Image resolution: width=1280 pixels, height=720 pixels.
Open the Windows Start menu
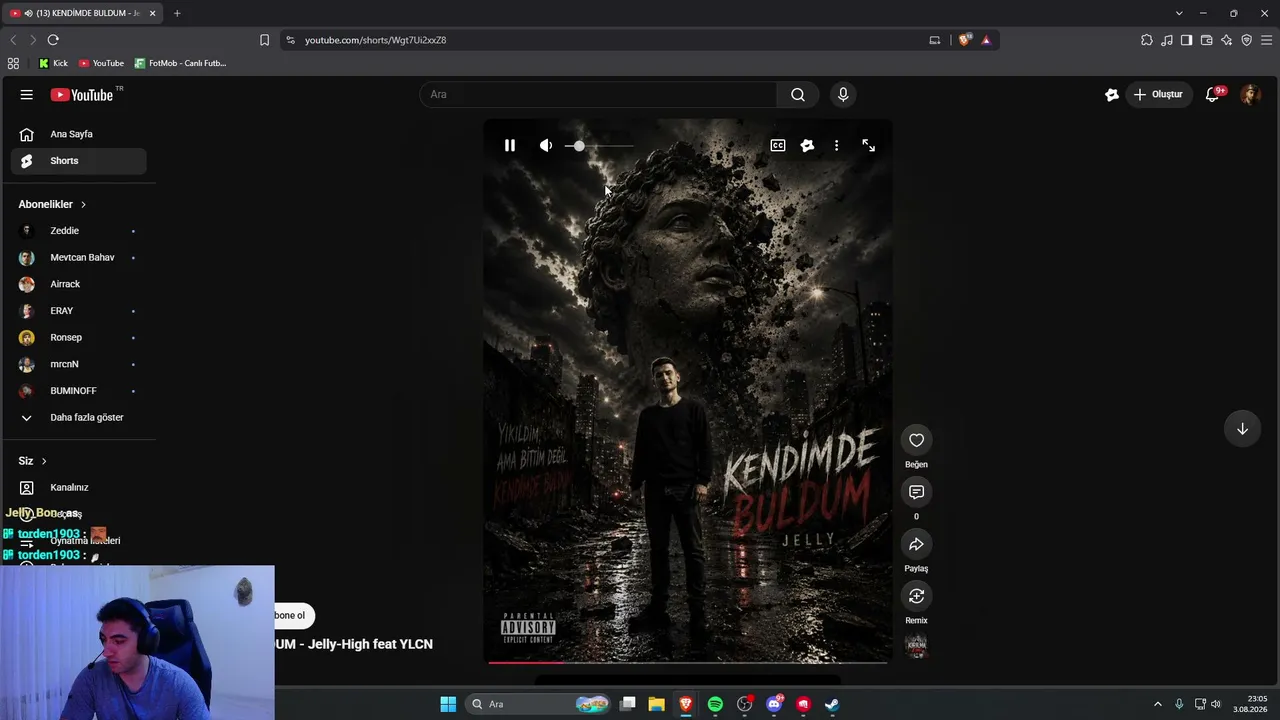pos(448,704)
